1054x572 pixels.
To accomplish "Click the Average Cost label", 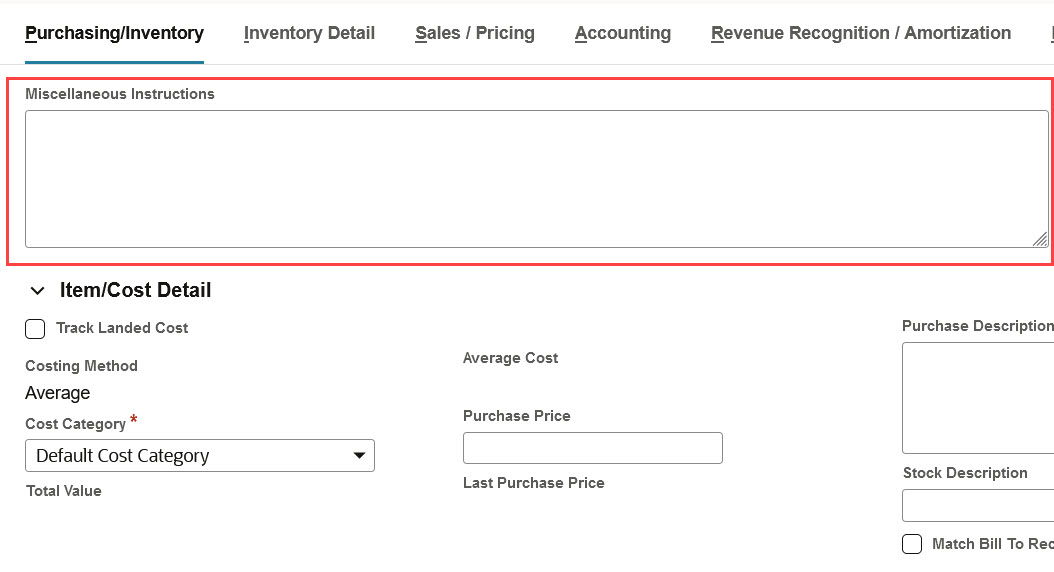I will point(510,358).
